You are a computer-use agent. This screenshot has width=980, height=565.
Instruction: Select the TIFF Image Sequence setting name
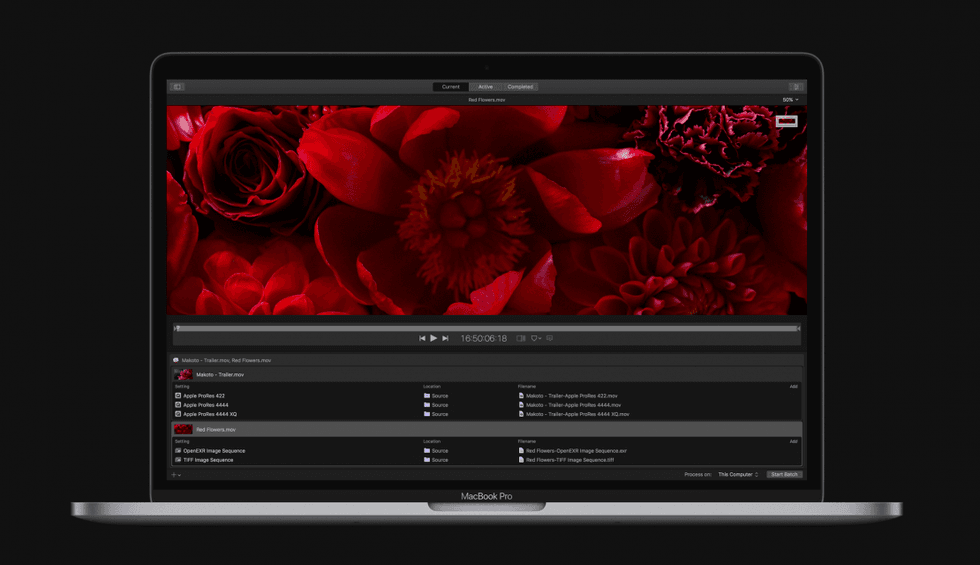click(x=208, y=459)
